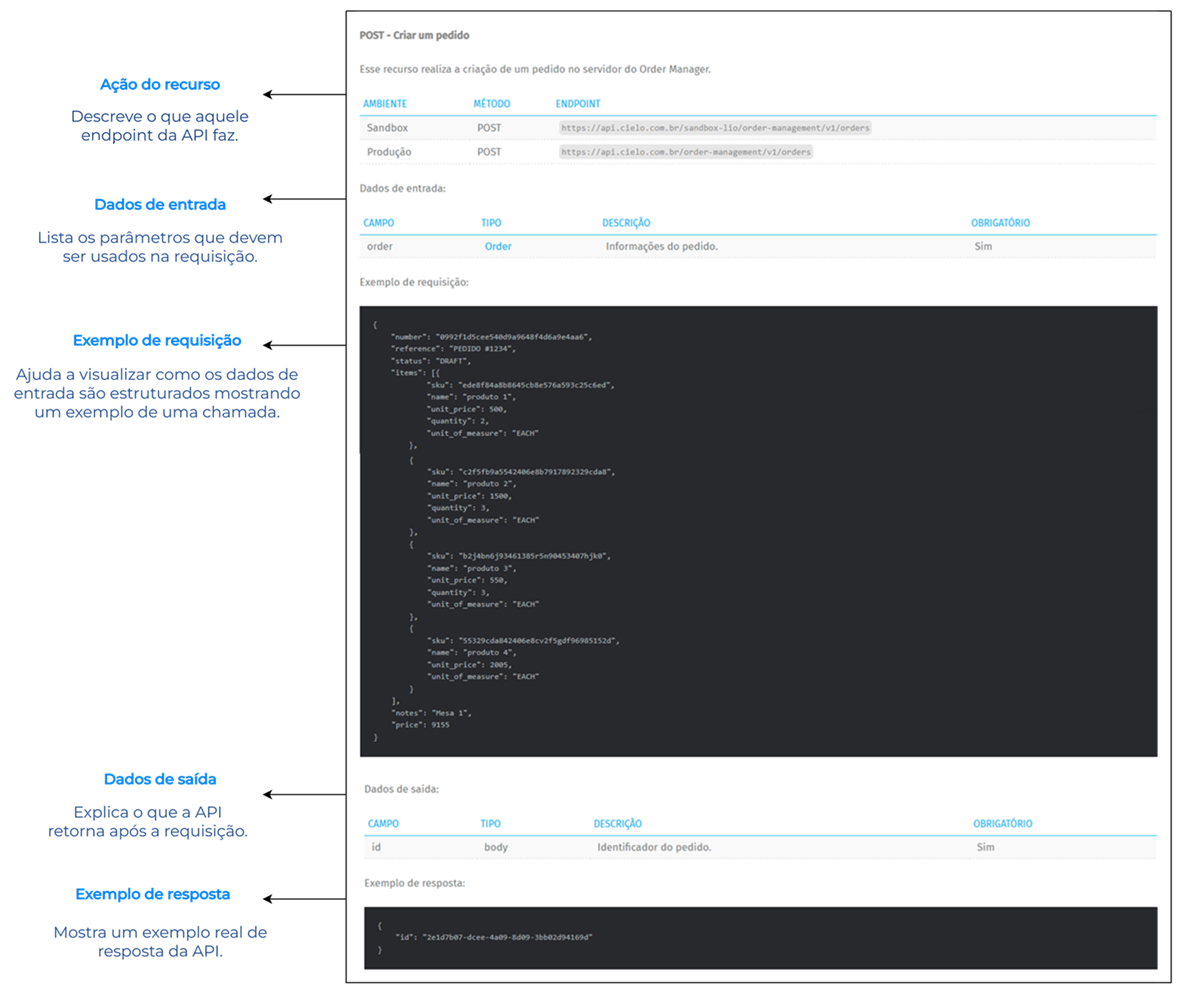The width and height of the screenshot is (1182, 1003).
Task: Click the blue 'Exemplo de resposta' annotation title
Action: tap(153, 893)
